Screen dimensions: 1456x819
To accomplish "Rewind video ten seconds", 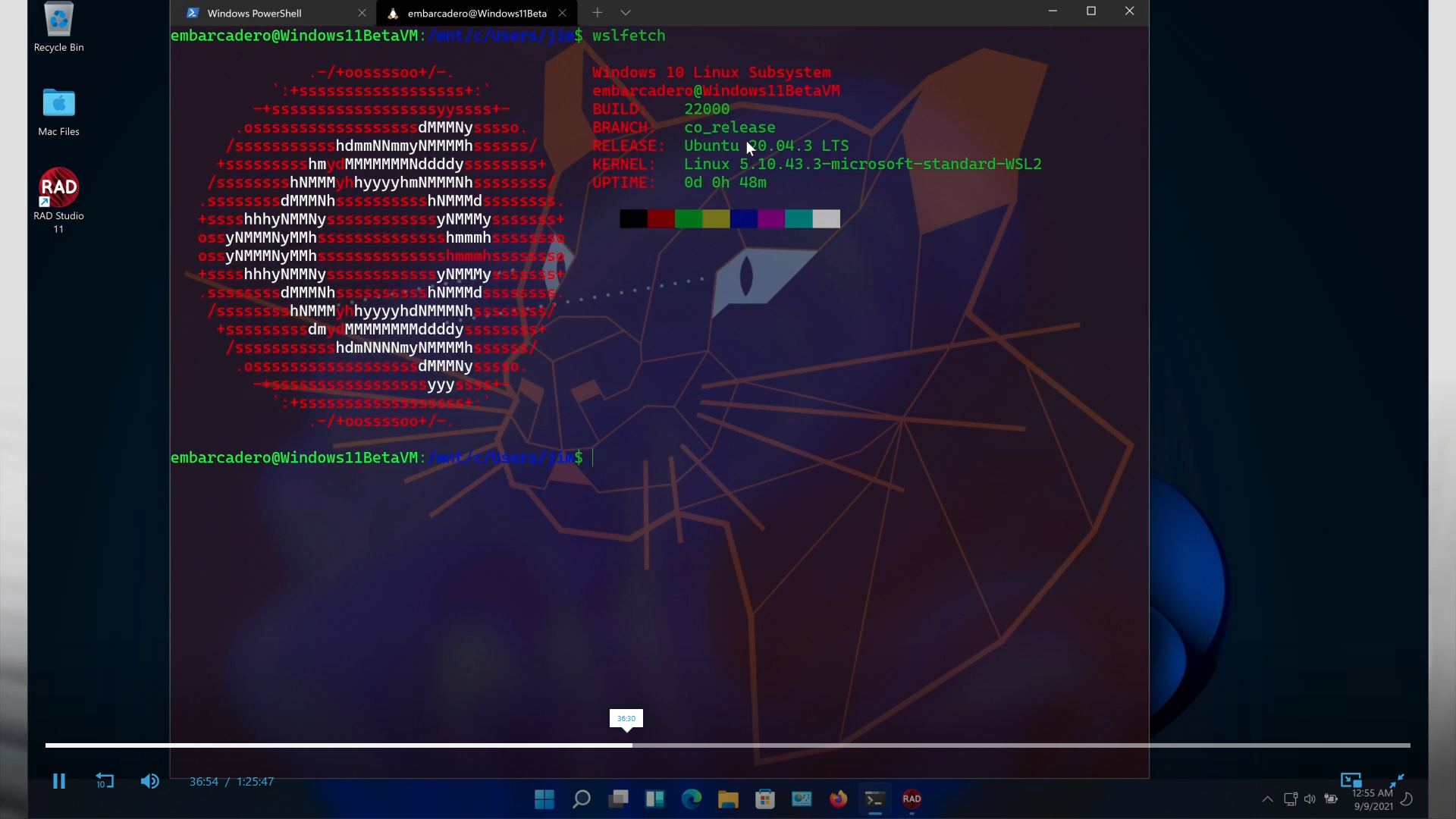I will pos(105,781).
